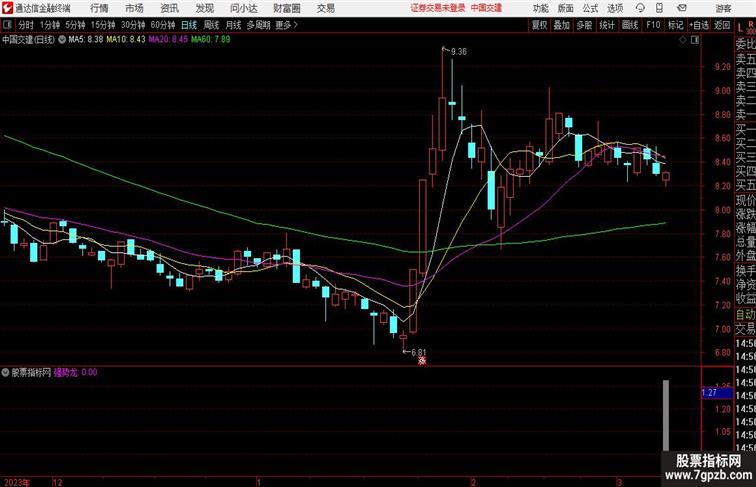Click the MA10: 8.43 value label
The width and height of the screenshot is (756, 487).
125,40
